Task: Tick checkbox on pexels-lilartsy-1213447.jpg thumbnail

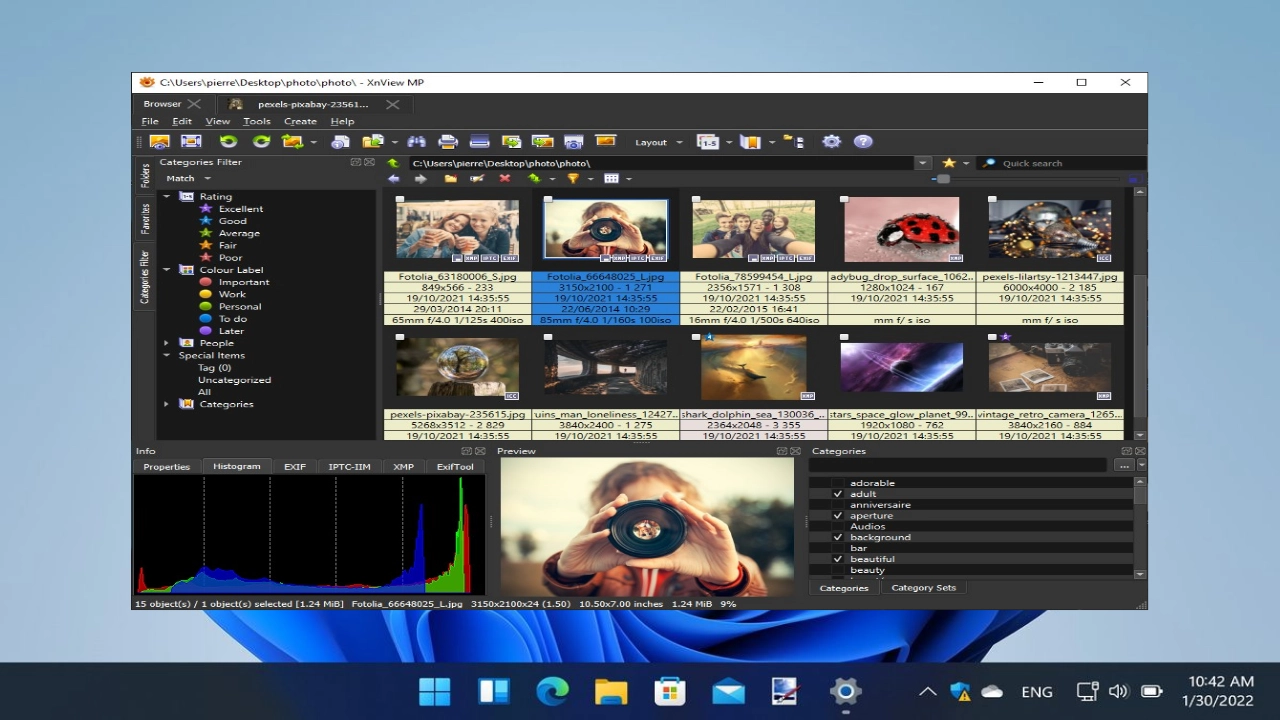Action: click(x=992, y=200)
